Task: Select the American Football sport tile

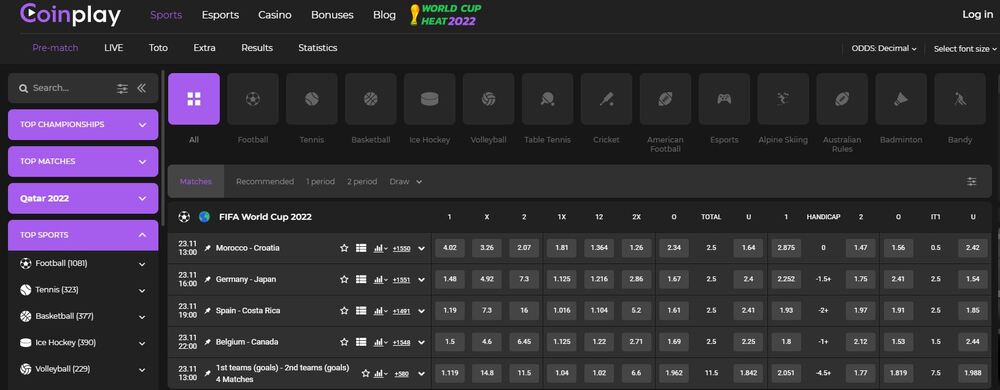Action: click(665, 99)
